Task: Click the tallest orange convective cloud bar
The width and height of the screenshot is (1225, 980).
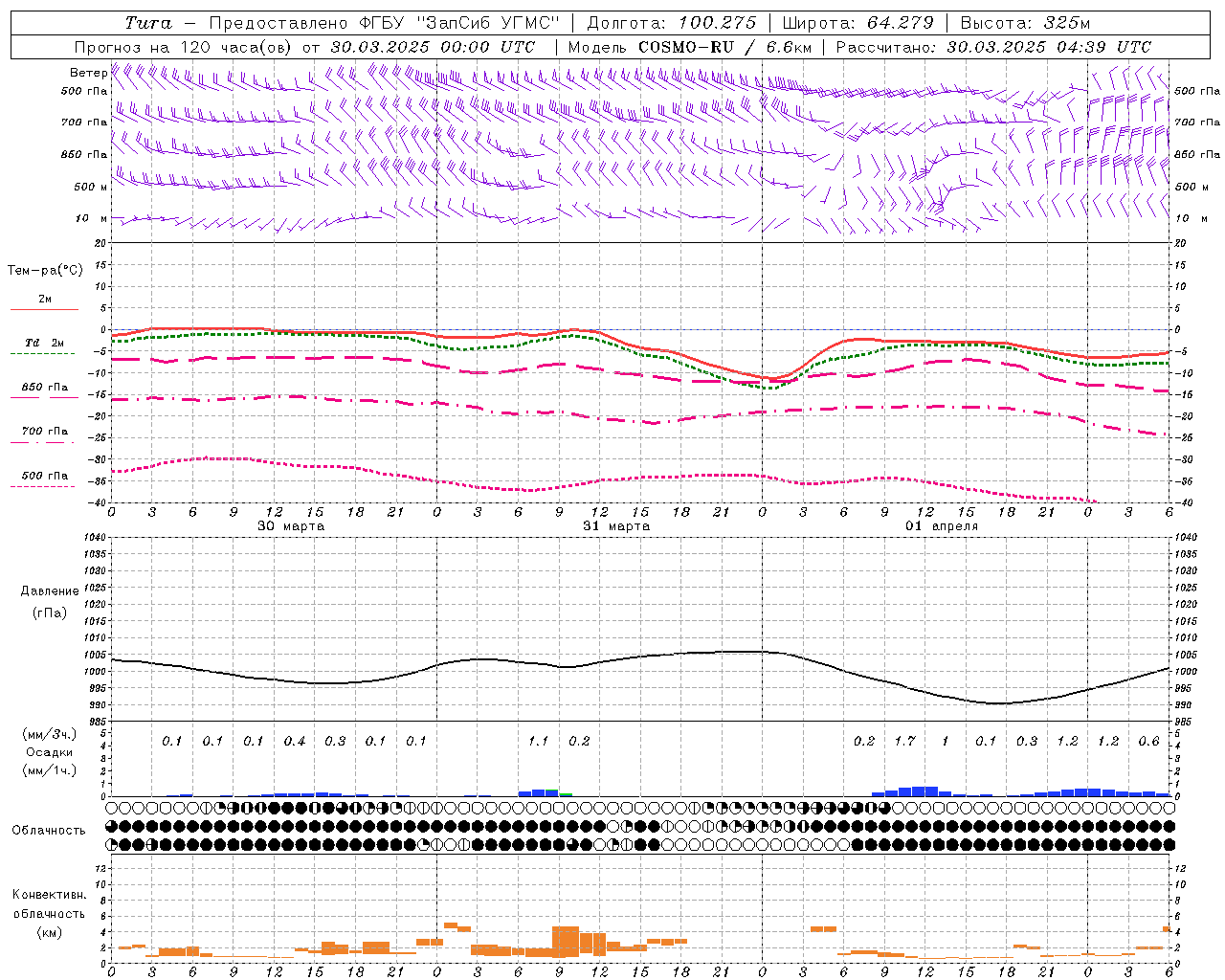Action: [x=565, y=942]
